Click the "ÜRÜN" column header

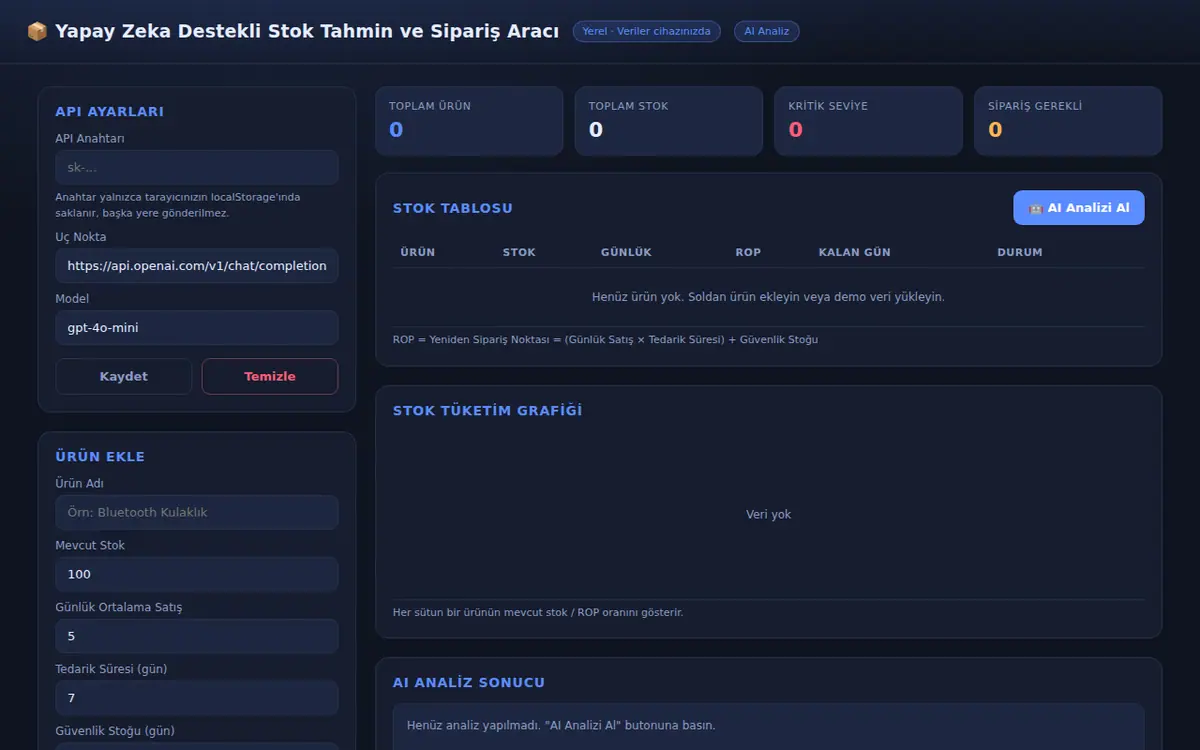pos(418,253)
